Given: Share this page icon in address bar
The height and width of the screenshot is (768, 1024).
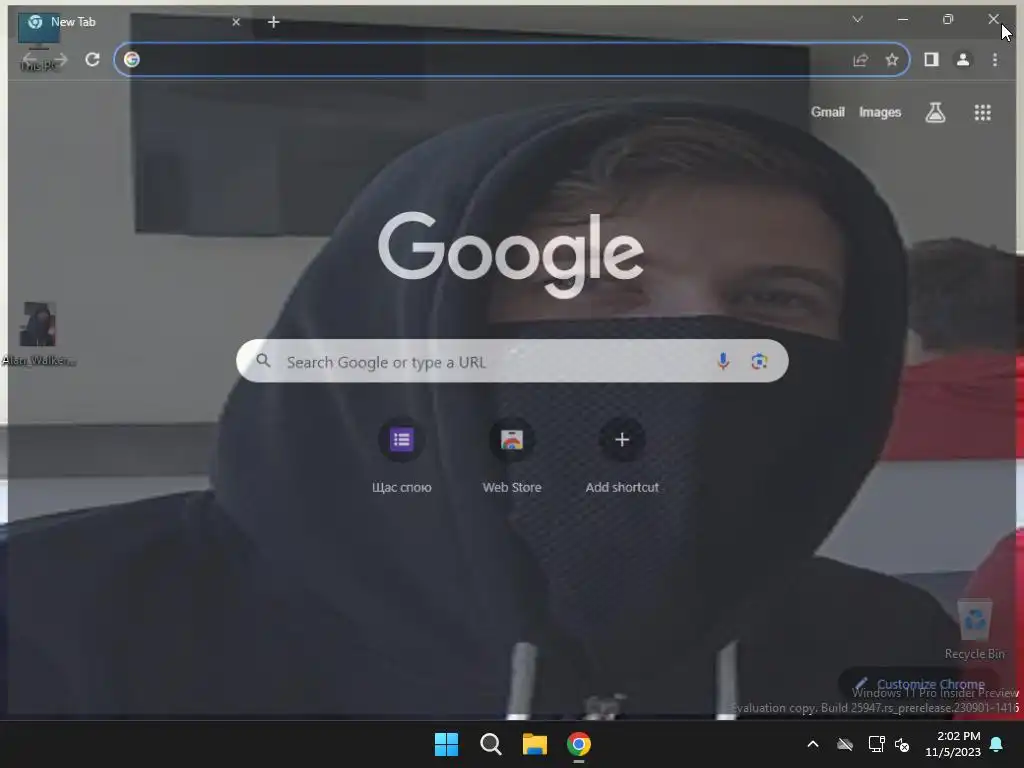Looking at the screenshot, I should click(860, 60).
